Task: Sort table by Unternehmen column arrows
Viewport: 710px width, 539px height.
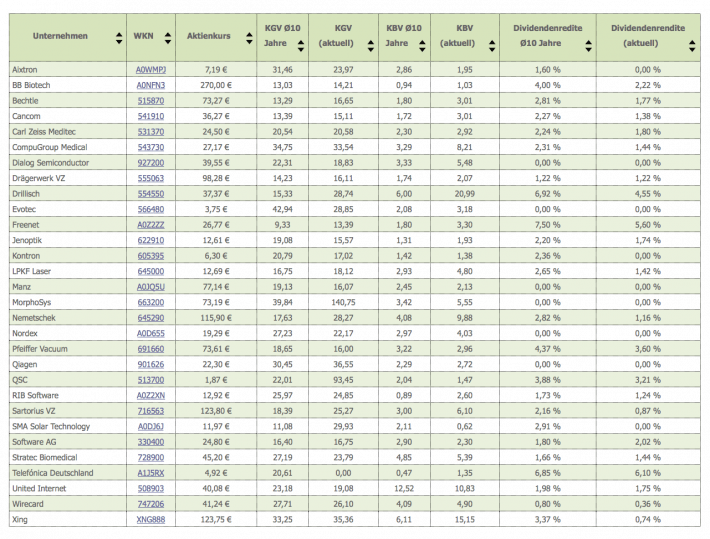Action: coord(119,38)
